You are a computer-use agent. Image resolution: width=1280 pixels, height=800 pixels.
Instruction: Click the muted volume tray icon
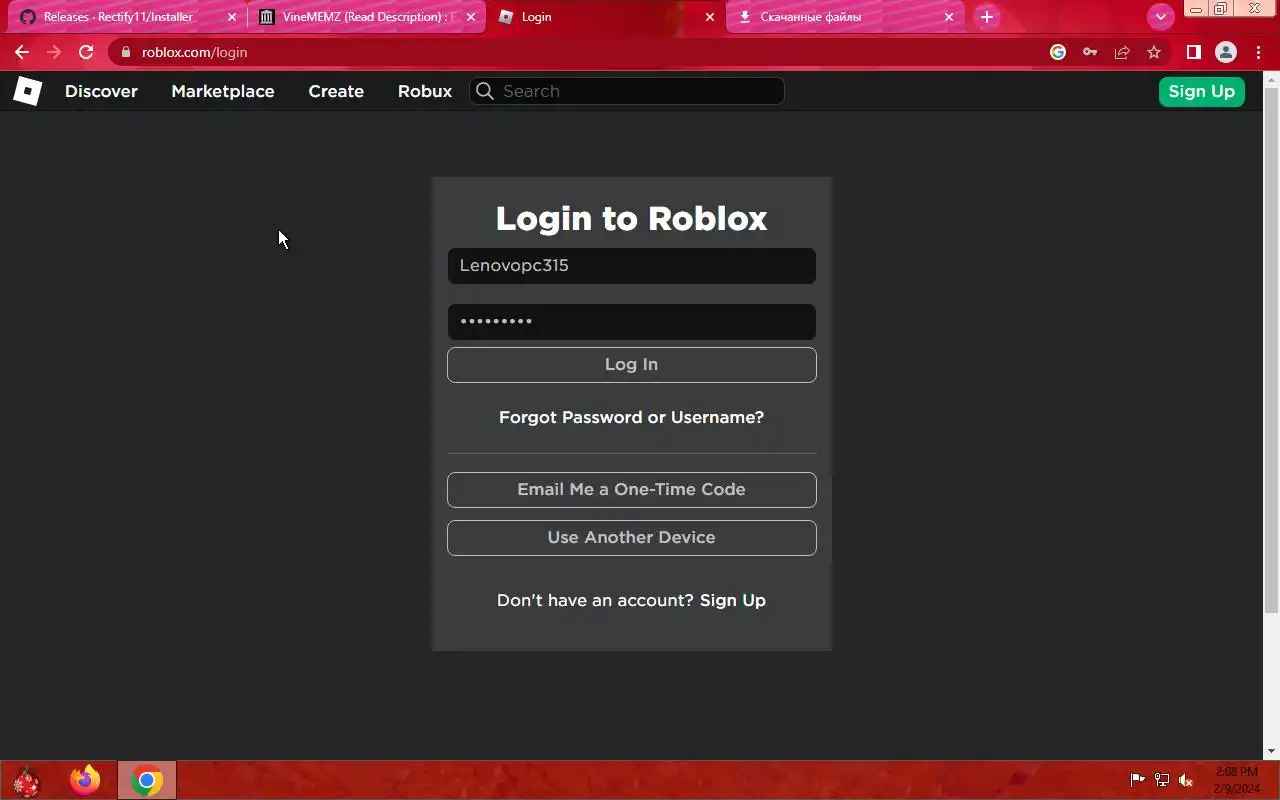pyautogui.click(x=1186, y=780)
